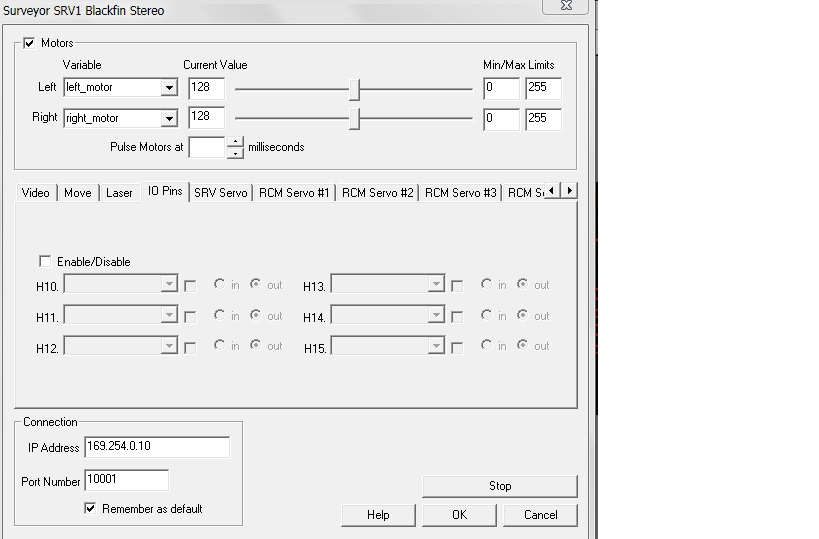Click the left motor slider handle
The image size is (819, 539).
(x=354, y=89)
